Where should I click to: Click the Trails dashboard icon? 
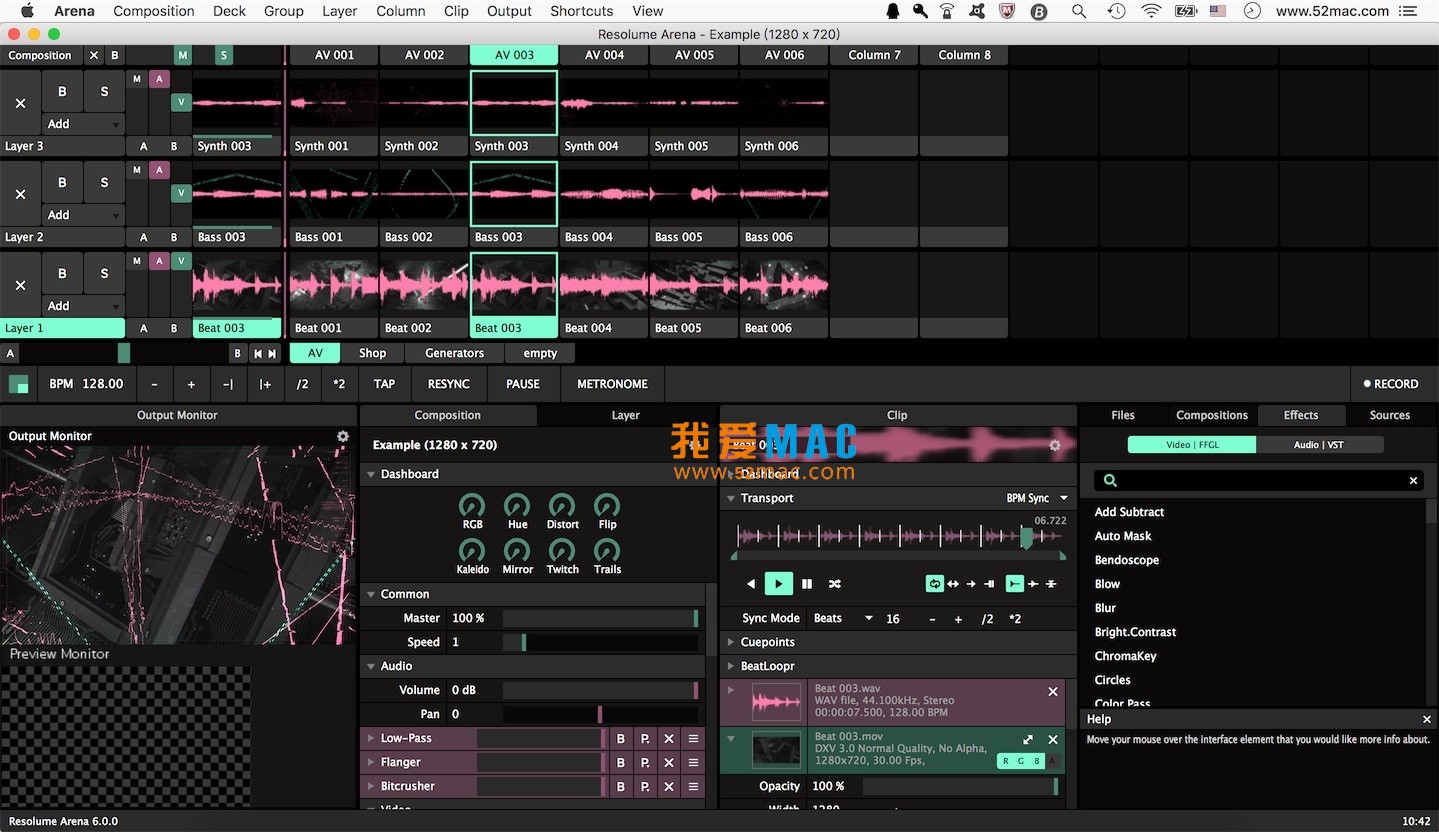click(x=607, y=551)
